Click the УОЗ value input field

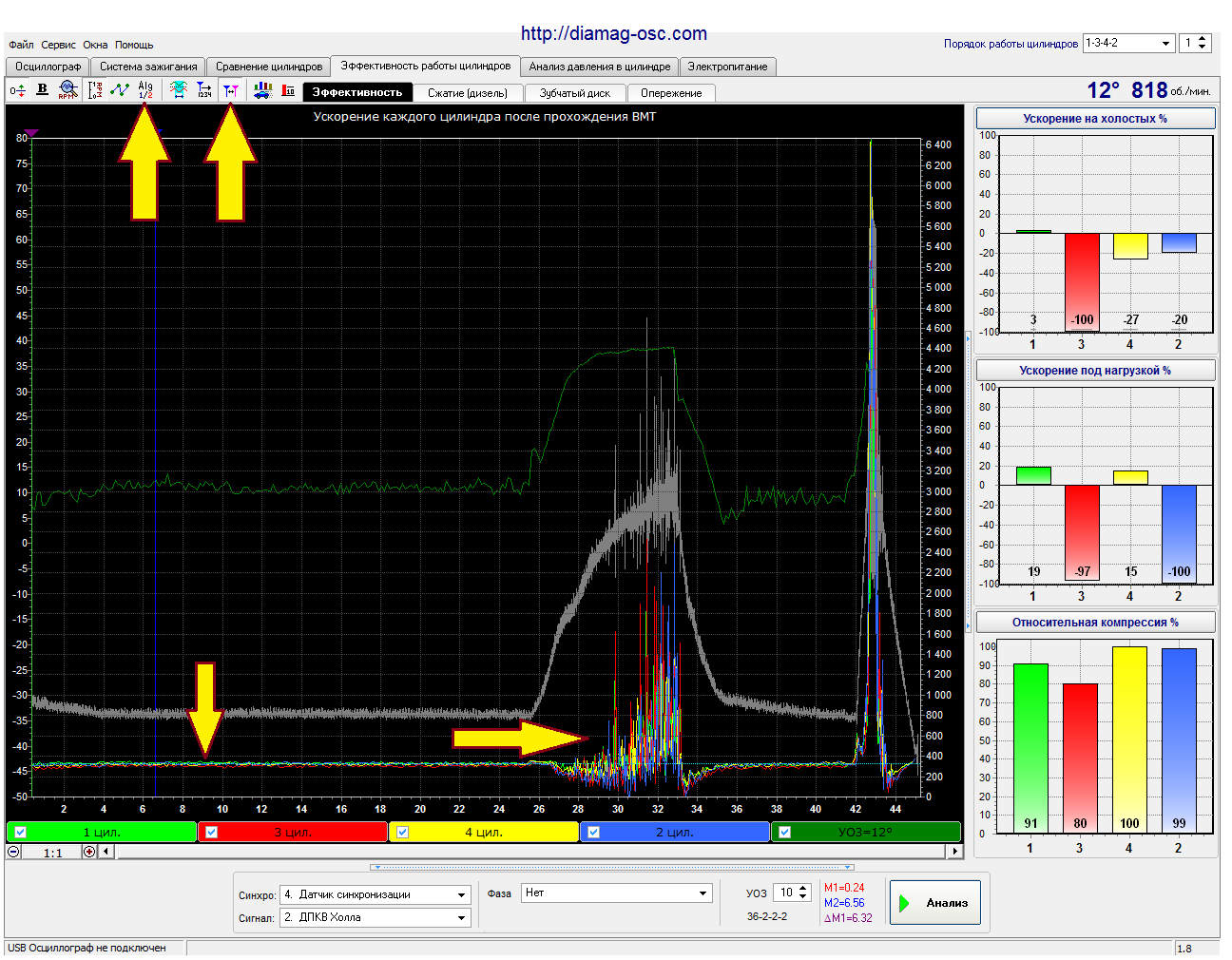tap(785, 893)
